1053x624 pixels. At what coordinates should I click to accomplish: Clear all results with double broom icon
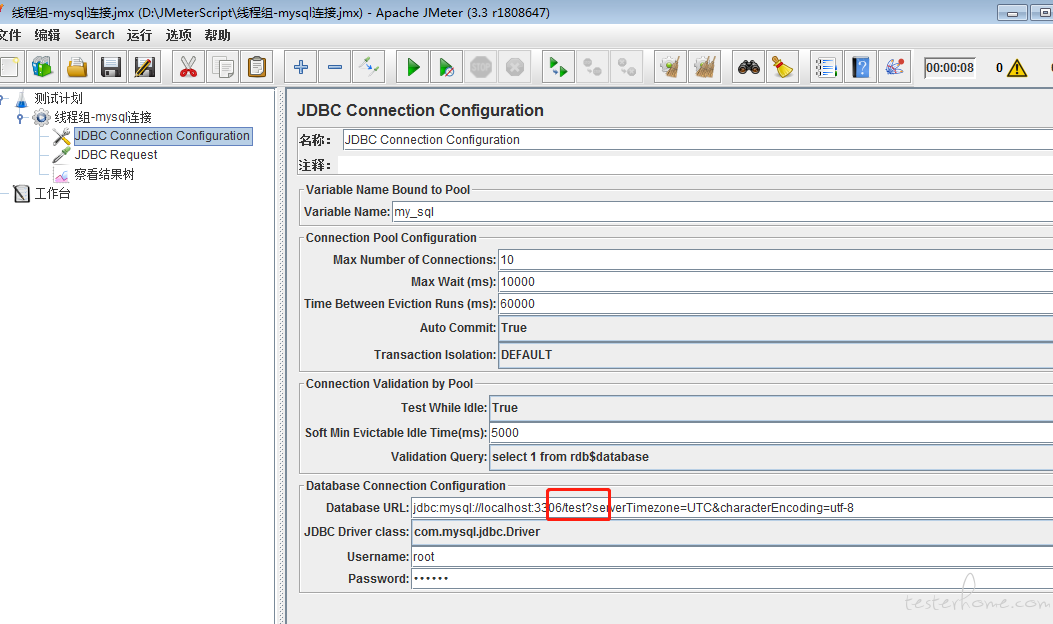pyautogui.click(x=704, y=67)
